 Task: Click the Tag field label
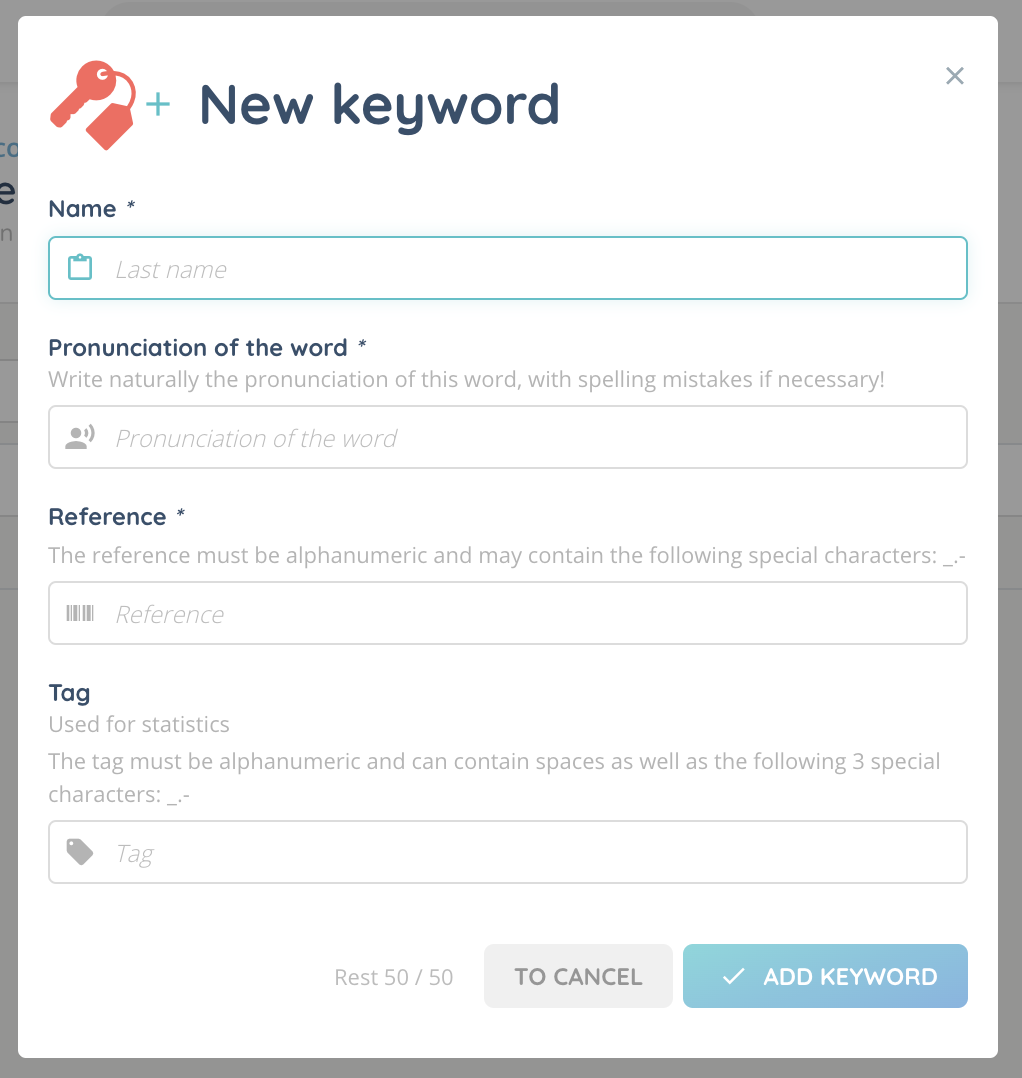pyautogui.click(x=69, y=693)
